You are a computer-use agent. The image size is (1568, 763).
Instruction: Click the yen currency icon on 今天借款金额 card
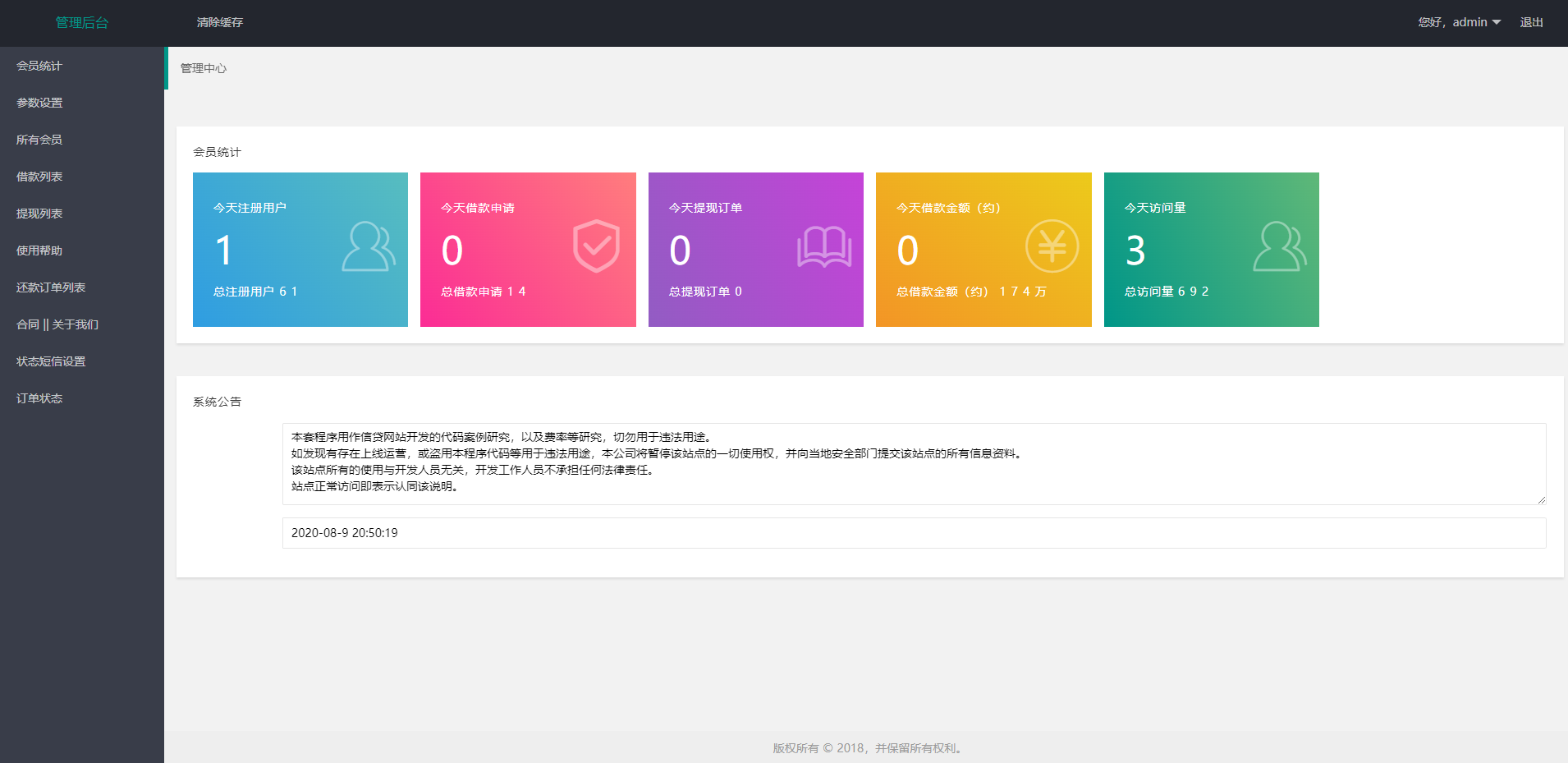[x=1052, y=245]
